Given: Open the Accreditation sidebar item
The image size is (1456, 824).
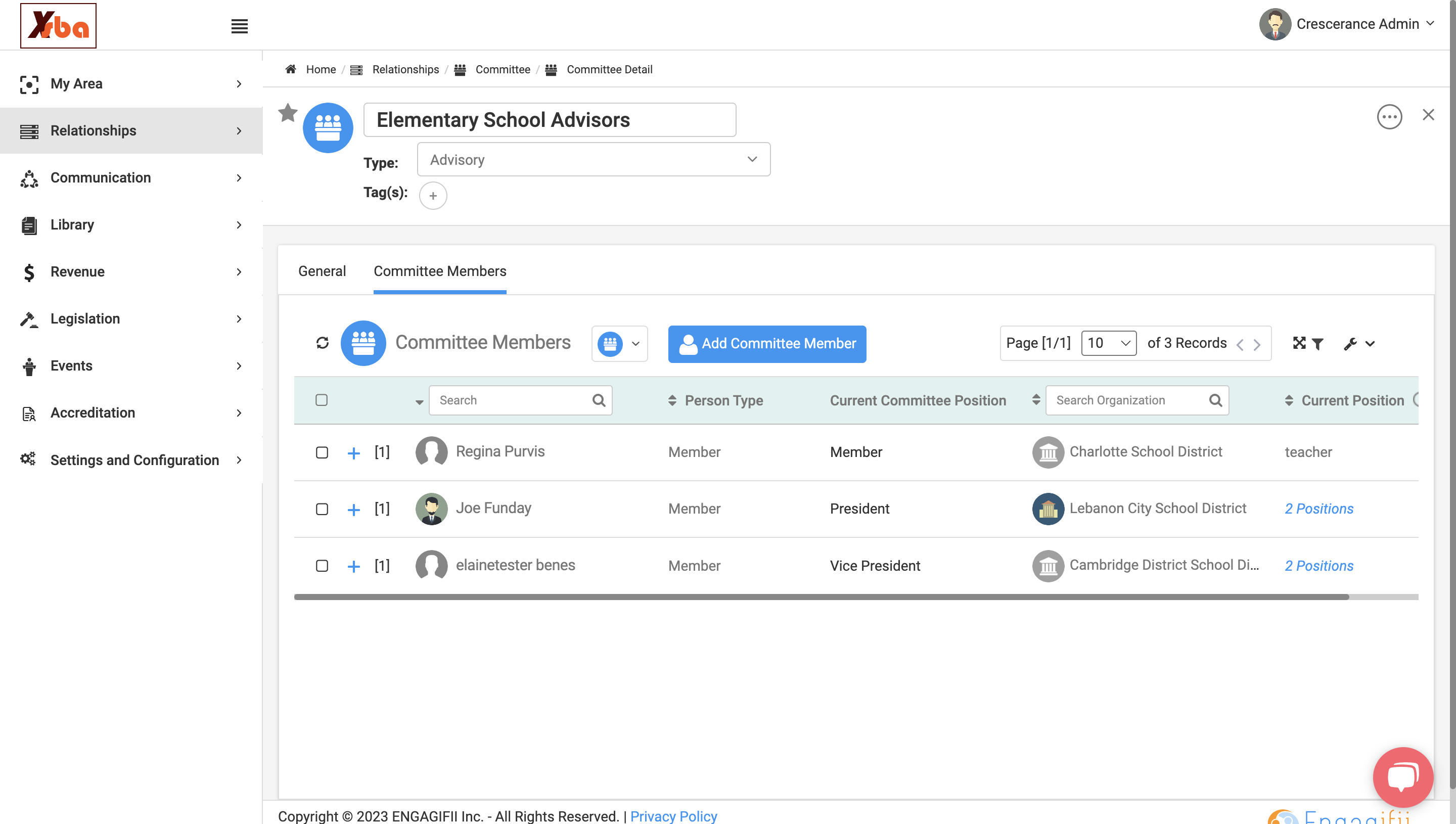Looking at the screenshot, I should coord(131,413).
